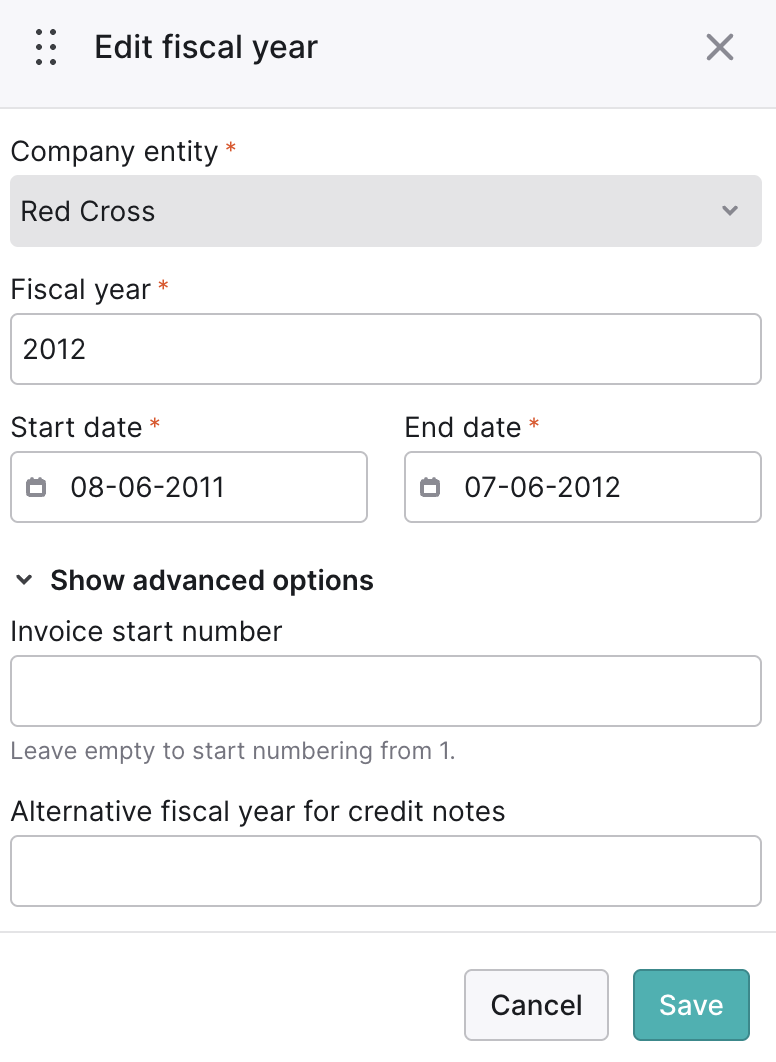This screenshot has width=776, height=1062.
Task: Click the Start date label
Action: pos(77,427)
